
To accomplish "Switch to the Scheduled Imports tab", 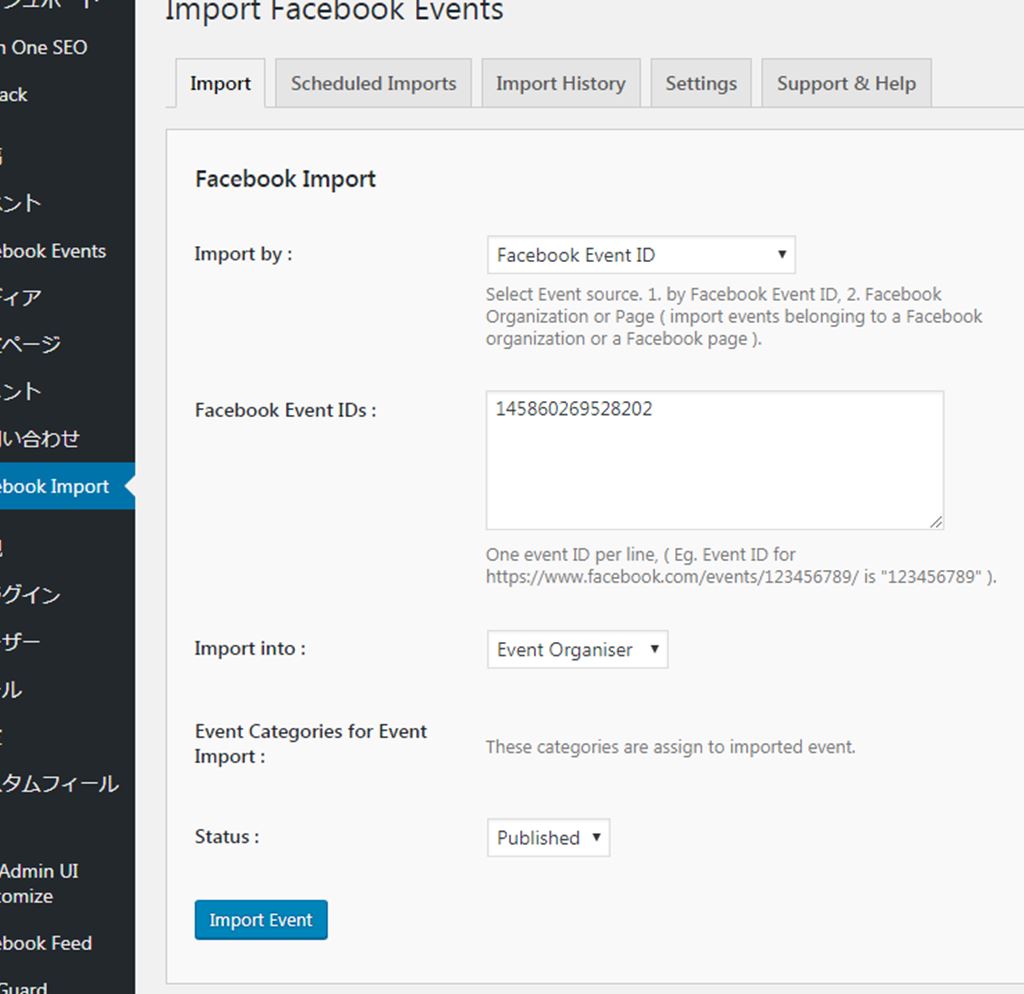I will tap(373, 84).
